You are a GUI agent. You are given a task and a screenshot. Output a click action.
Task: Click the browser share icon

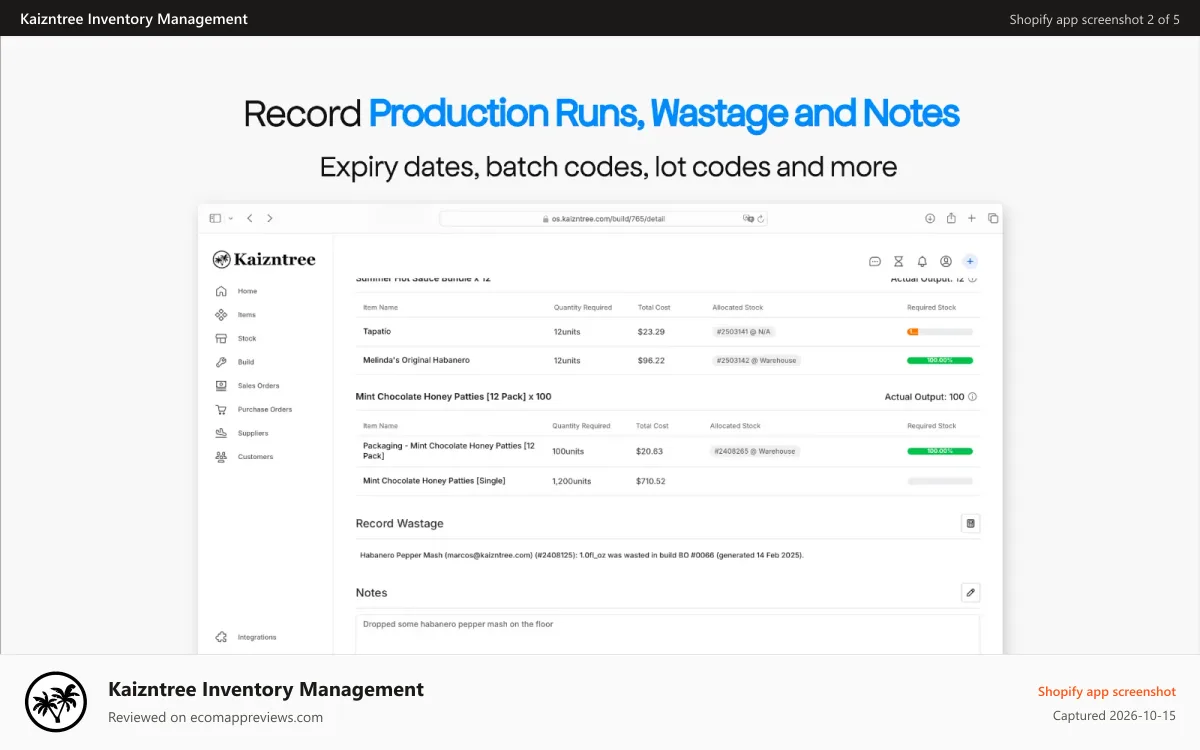click(951, 218)
